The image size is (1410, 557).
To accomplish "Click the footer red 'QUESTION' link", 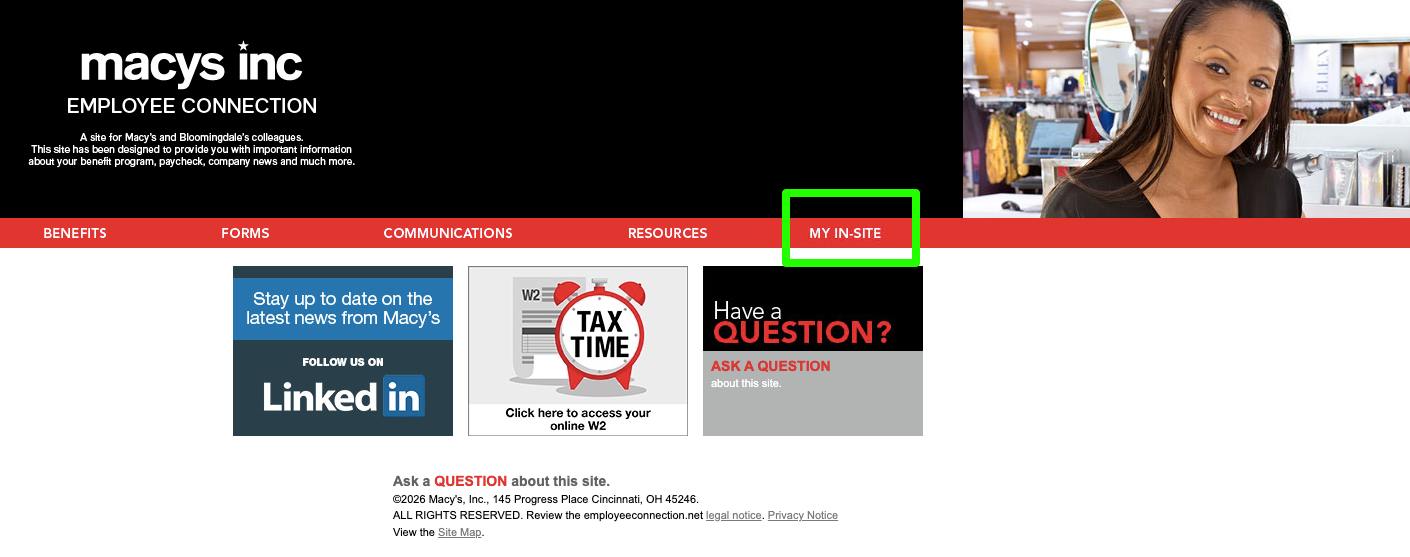I will point(470,481).
